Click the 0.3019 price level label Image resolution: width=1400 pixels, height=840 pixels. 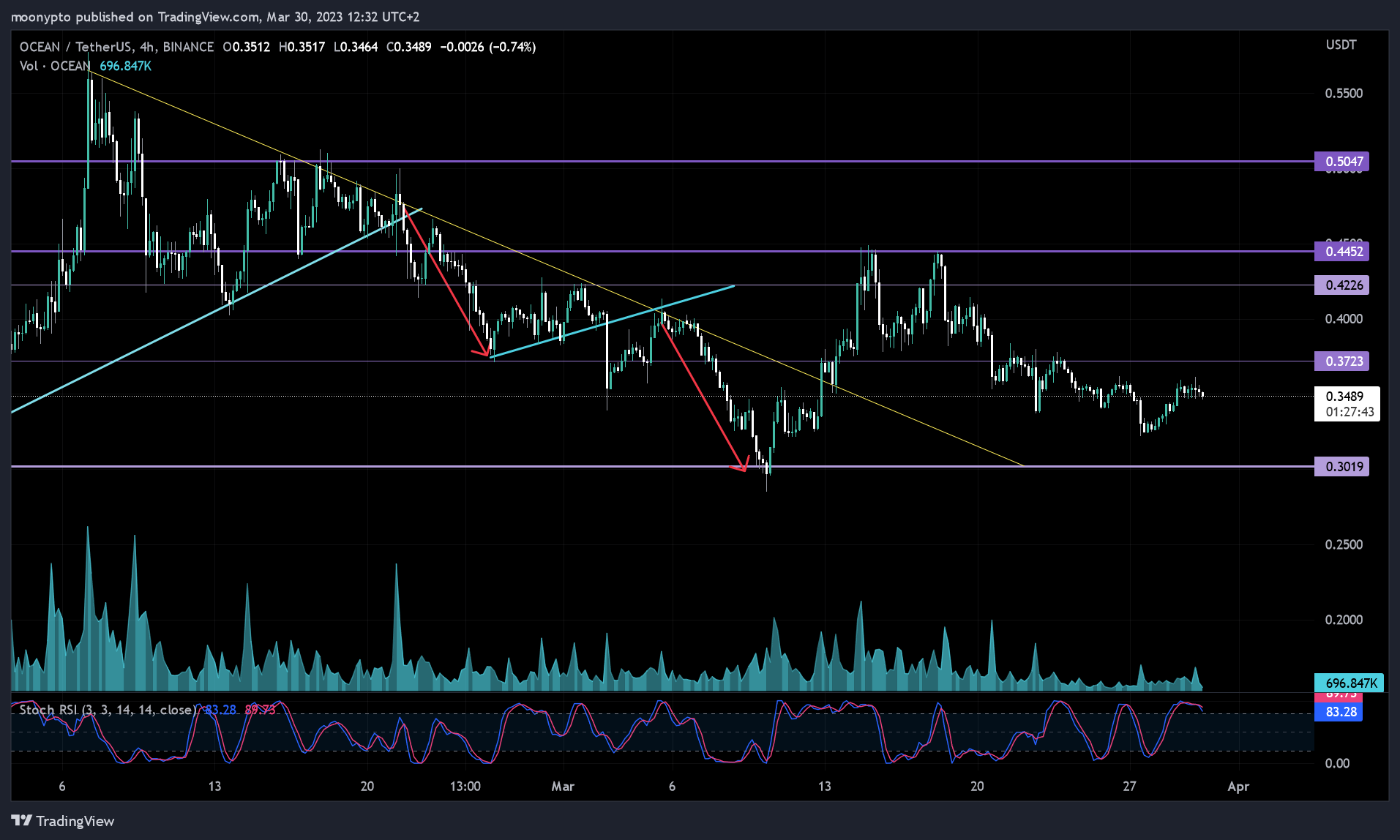1341,466
